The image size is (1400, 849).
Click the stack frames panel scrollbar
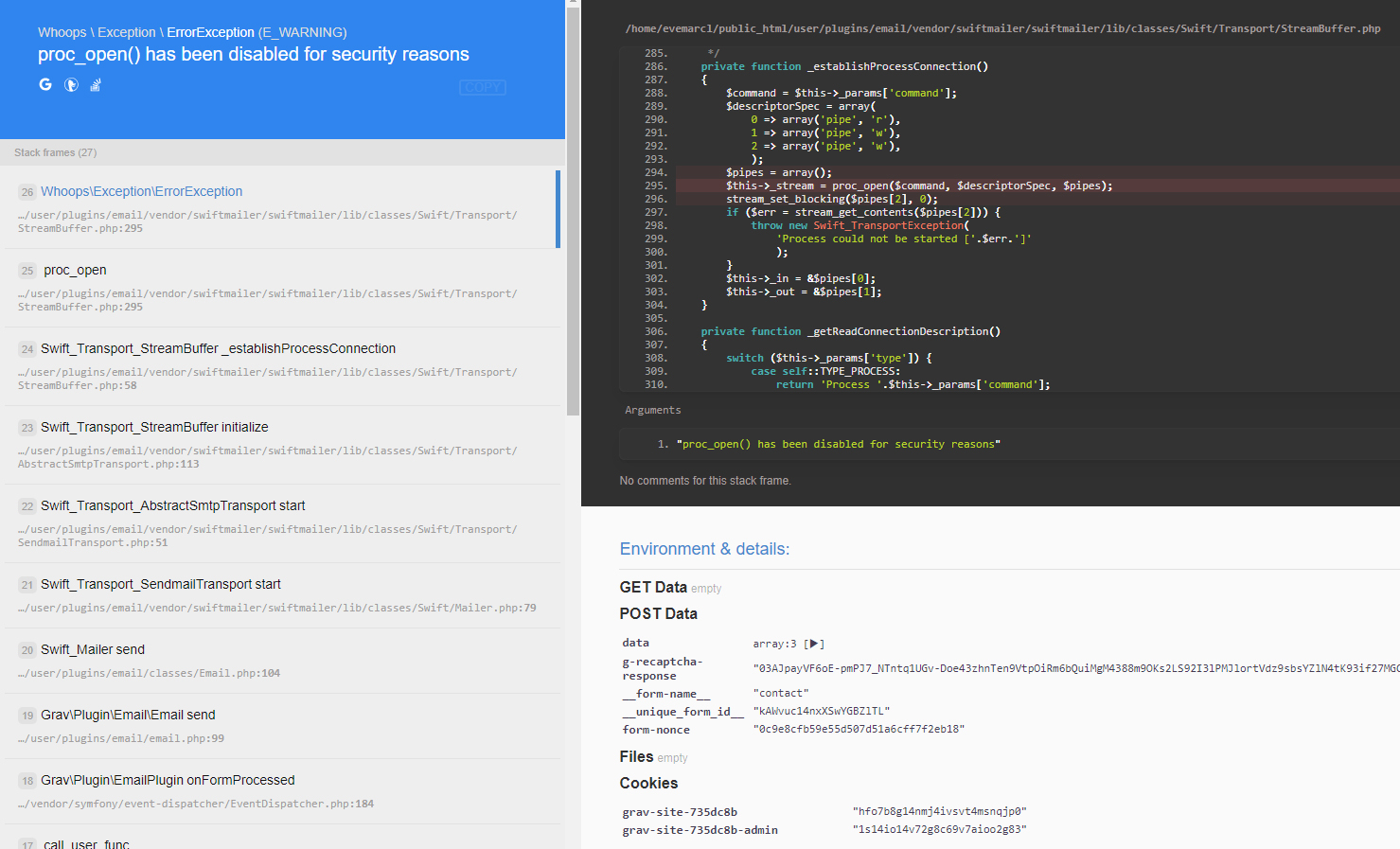pyautogui.click(x=573, y=211)
